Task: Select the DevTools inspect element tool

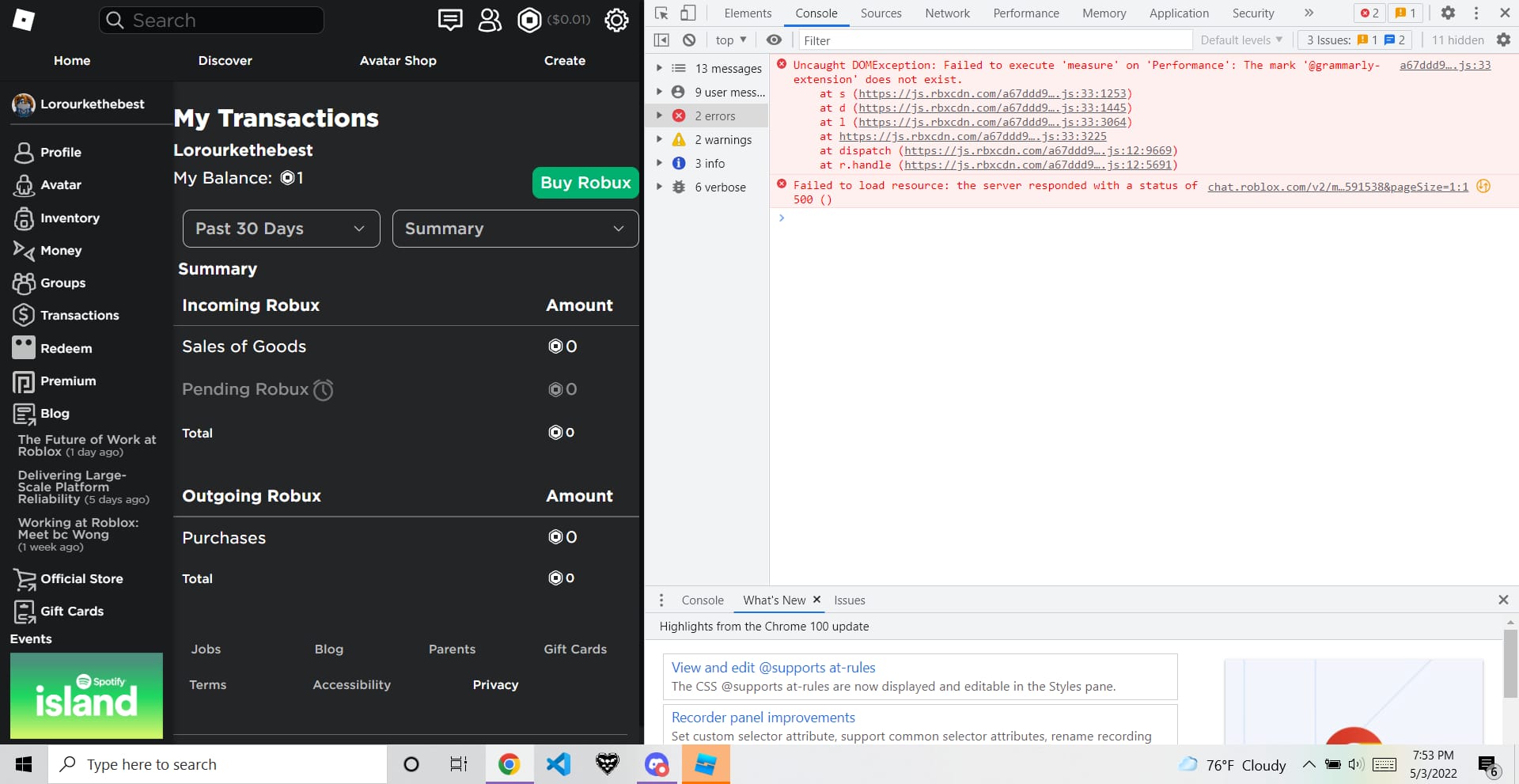Action: 662,13
